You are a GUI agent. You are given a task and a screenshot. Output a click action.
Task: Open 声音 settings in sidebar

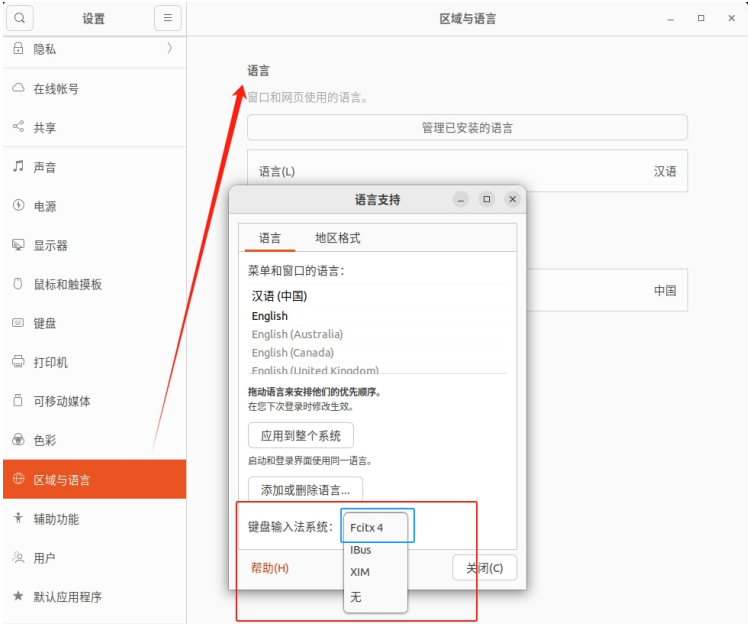[x=94, y=167]
